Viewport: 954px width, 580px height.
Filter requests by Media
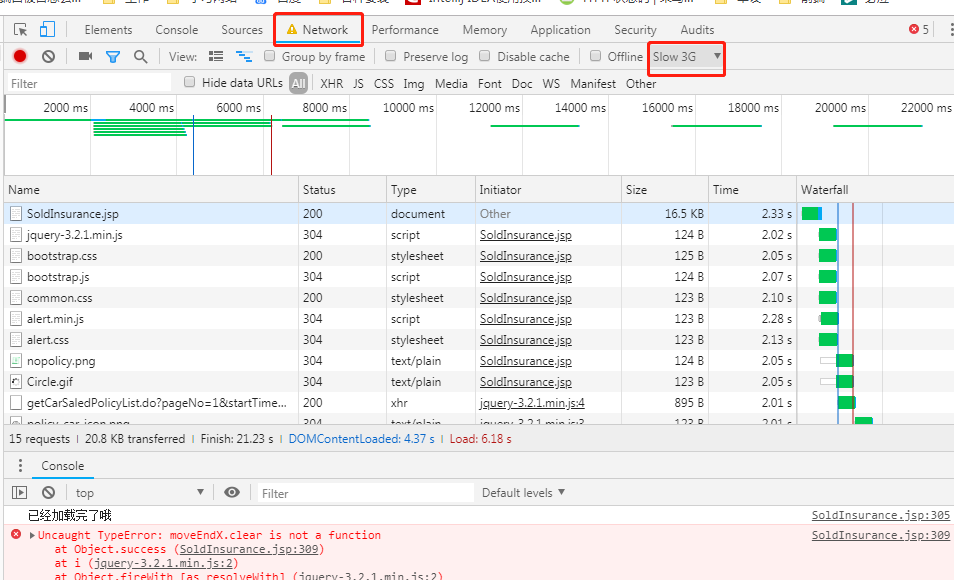coord(451,83)
